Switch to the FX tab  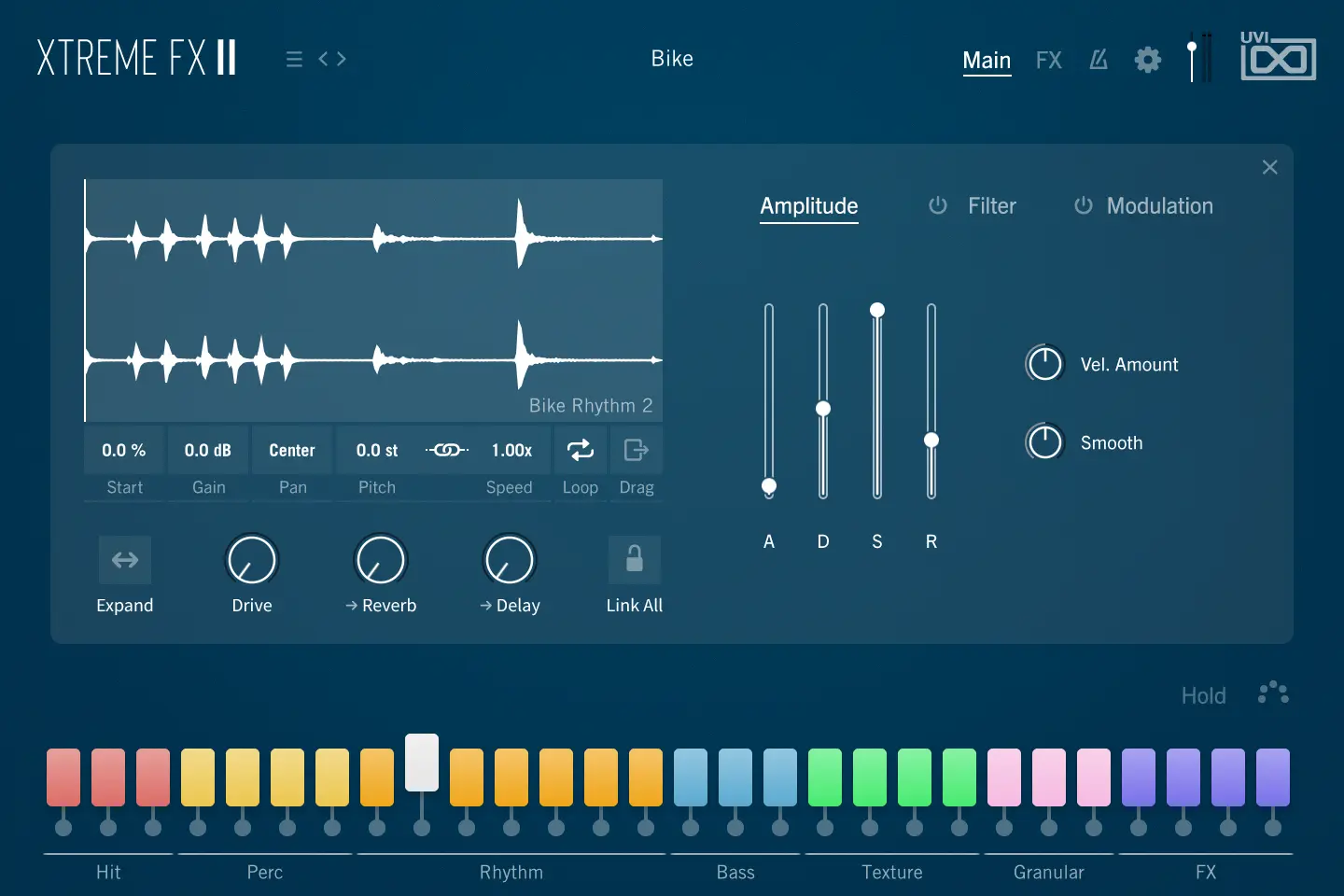(1049, 61)
